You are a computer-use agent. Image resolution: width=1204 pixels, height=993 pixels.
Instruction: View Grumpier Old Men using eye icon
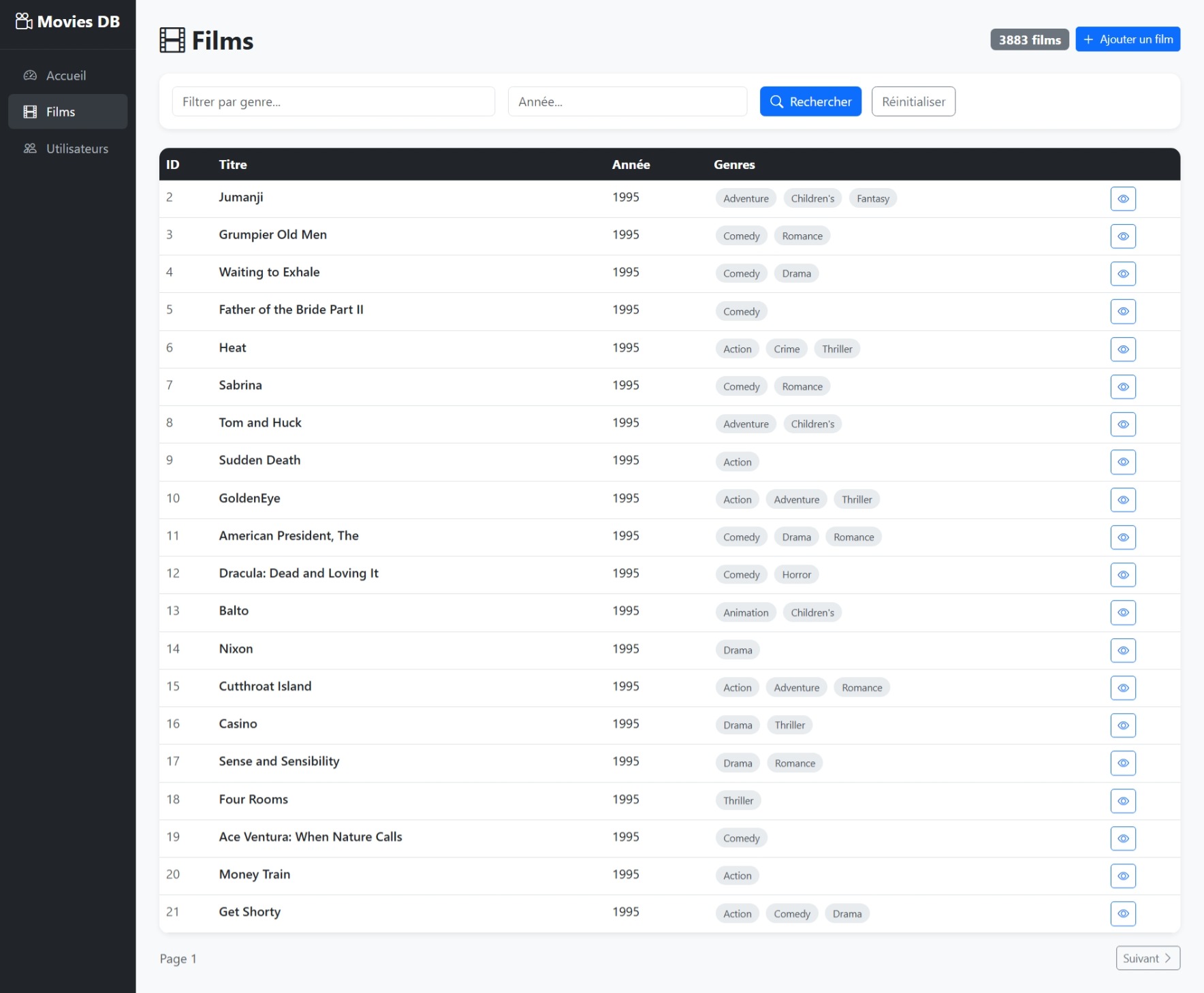1123,236
